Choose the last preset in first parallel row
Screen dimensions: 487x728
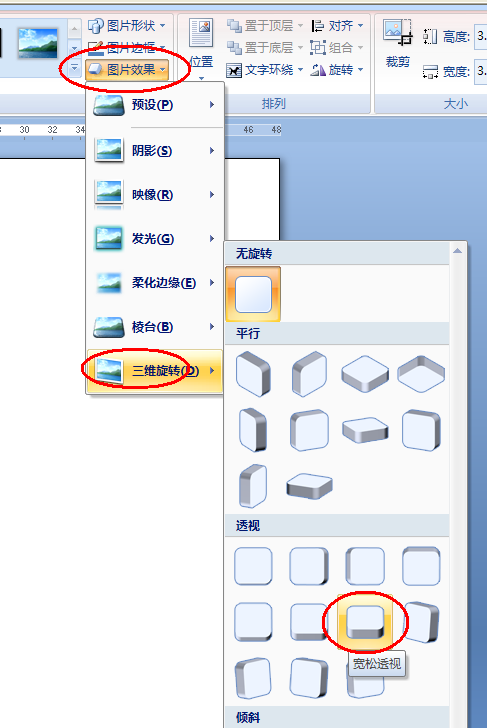pos(421,374)
